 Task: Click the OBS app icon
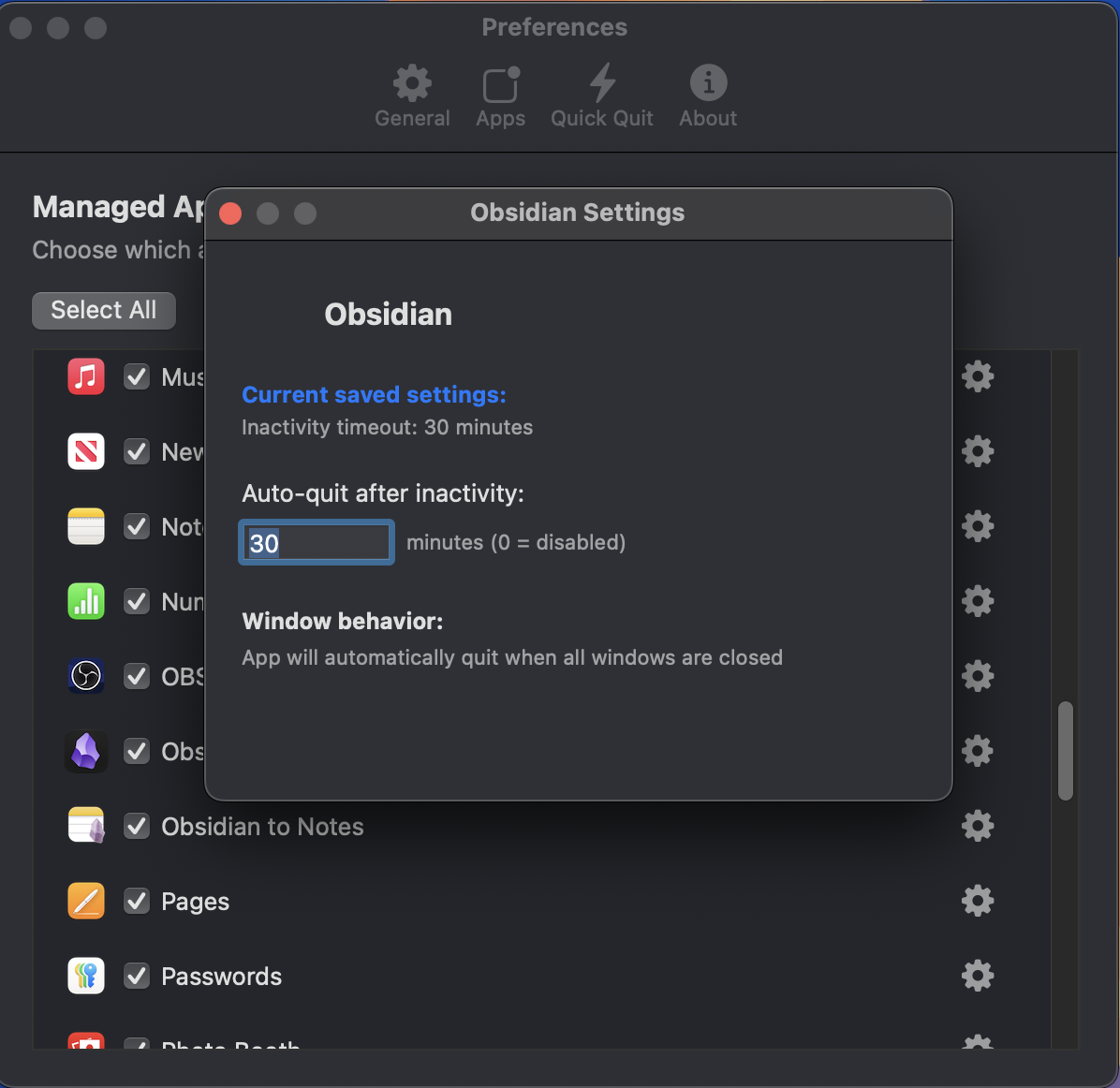click(x=86, y=676)
